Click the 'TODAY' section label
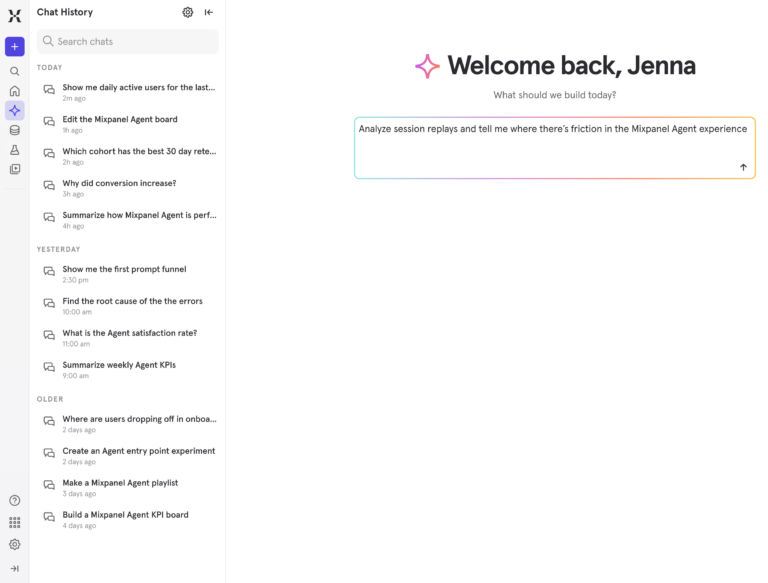 pyautogui.click(x=49, y=68)
